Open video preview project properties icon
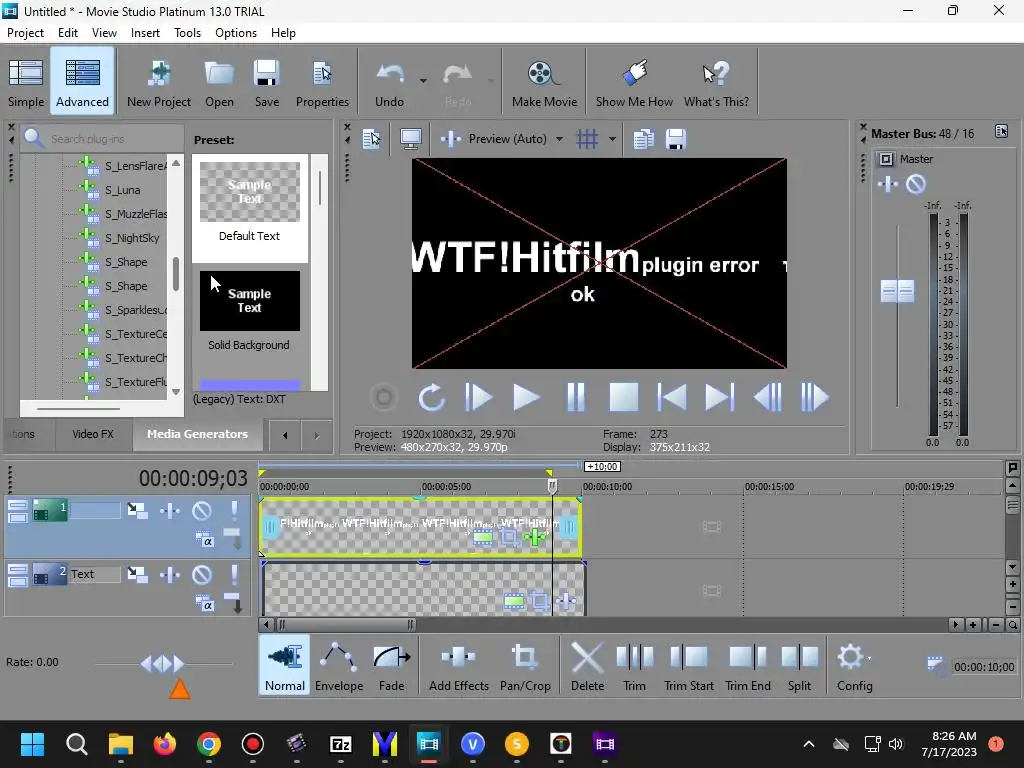The image size is (1024, 768). (372, 138)
